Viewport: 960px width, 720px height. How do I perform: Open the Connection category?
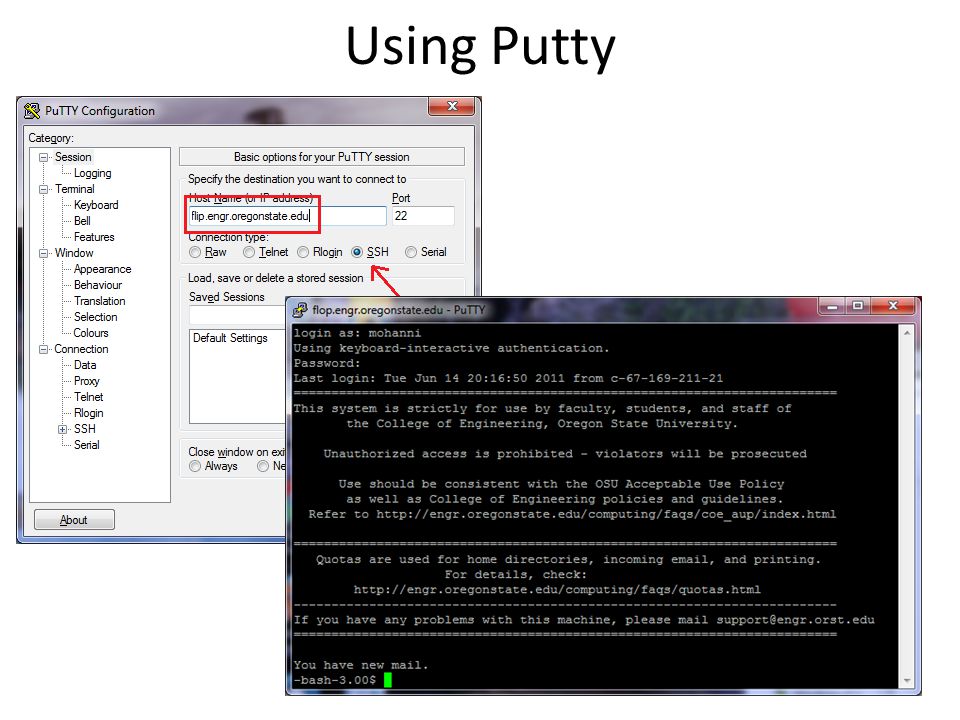(x=81, y=349)
